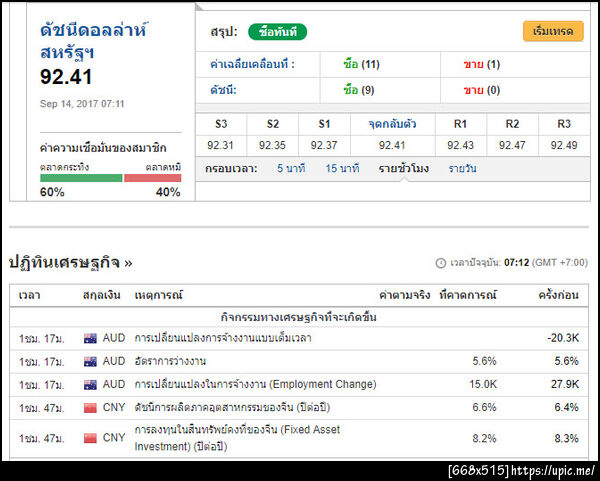Open the Fixed Asset Investment event link
This screenshot has height=481, width=600.
pos(237,438)
